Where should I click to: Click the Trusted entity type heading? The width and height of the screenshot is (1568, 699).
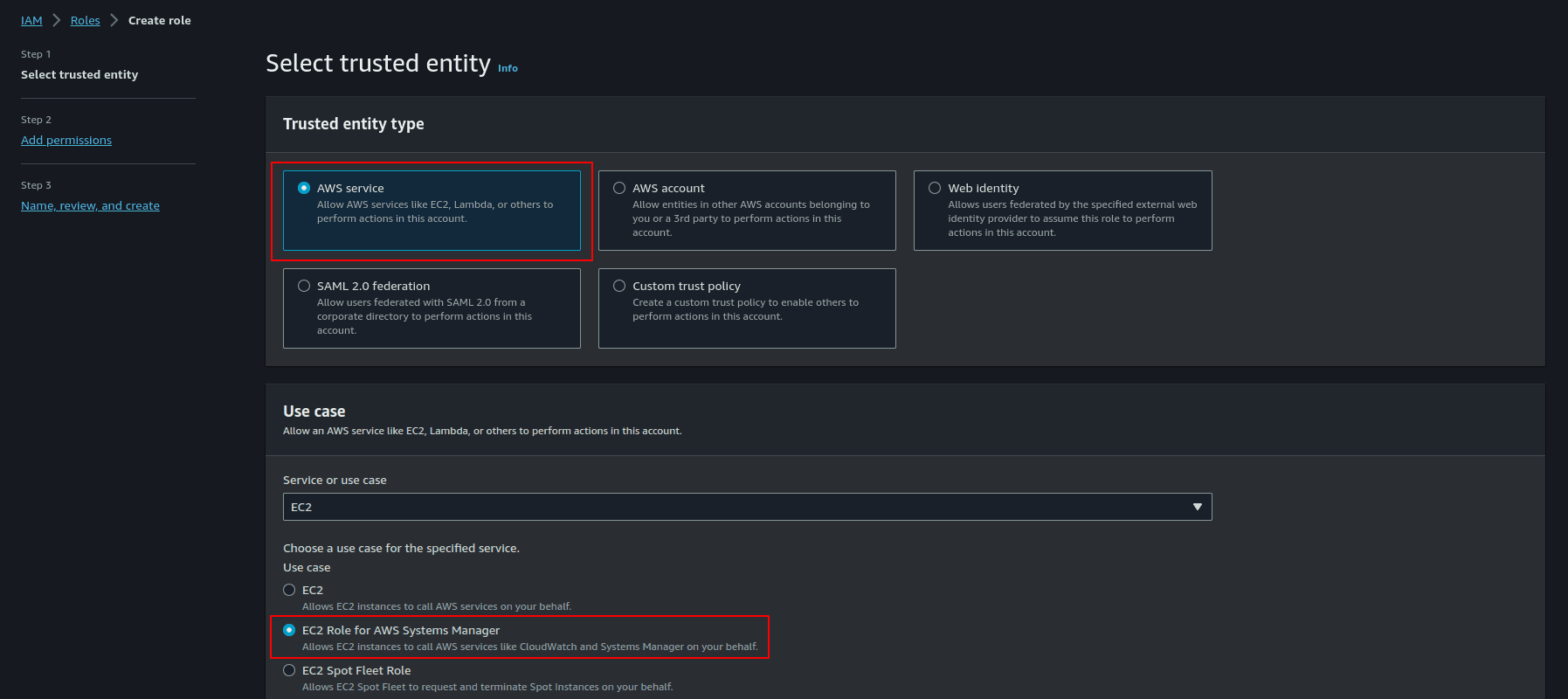pos(353,124)
